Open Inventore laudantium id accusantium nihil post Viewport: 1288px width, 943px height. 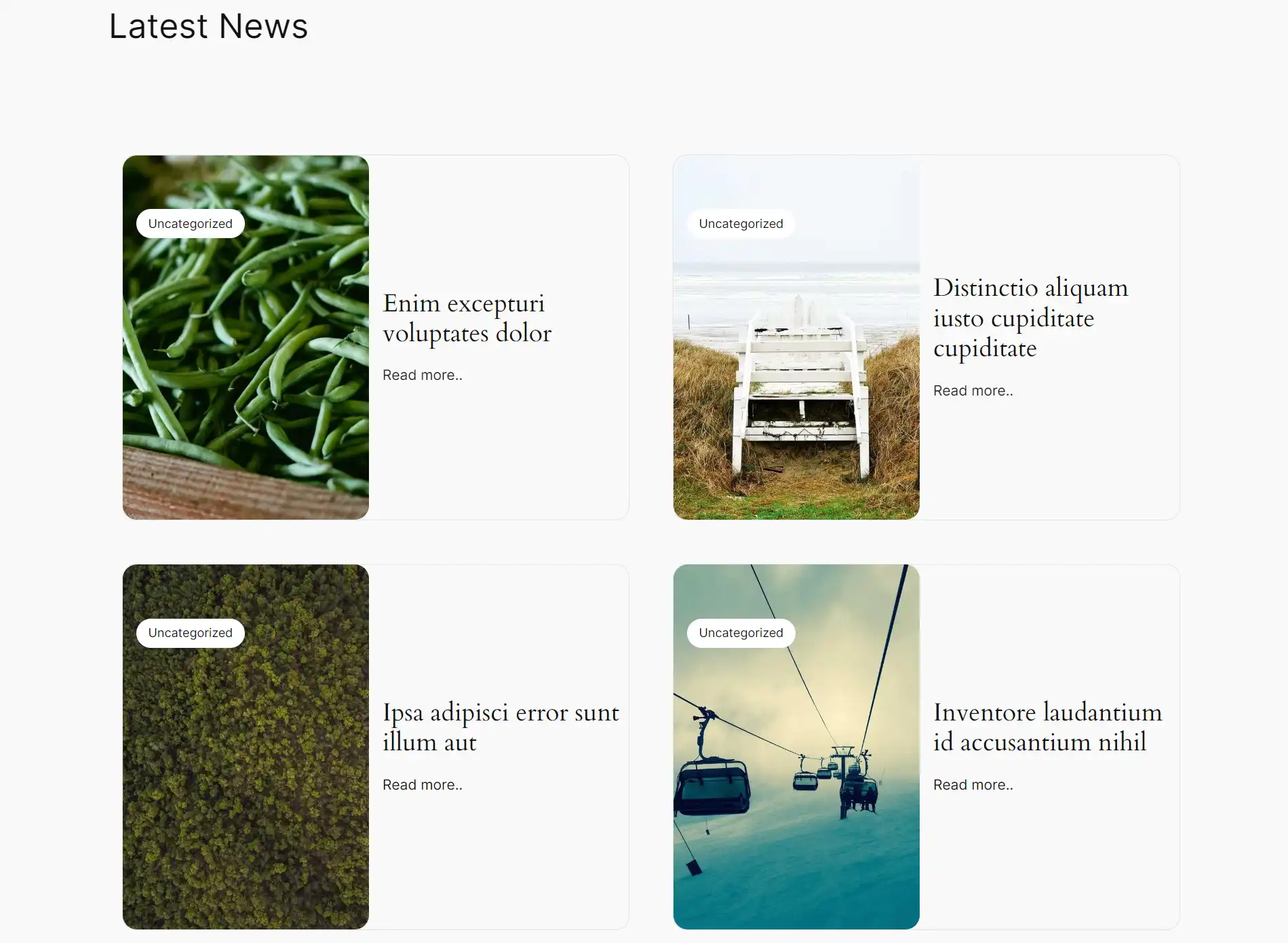(x=1047, y=727)
